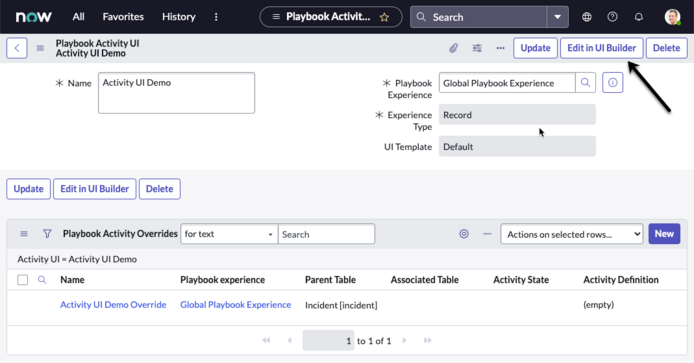This screenshot has height=363, width=694.
Task: Go to last page of list
Action: [428, 340]
